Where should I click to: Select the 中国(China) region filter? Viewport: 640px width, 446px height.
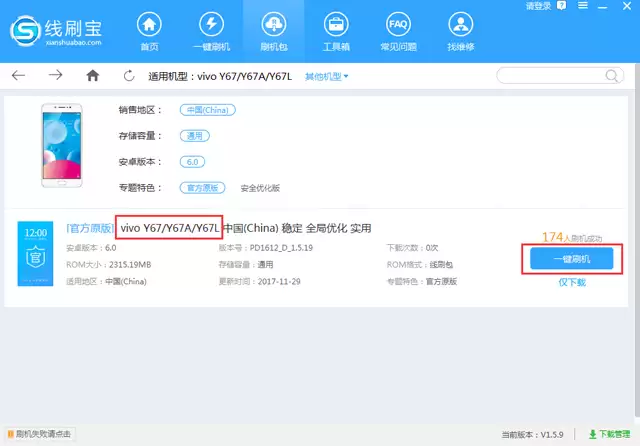point(208,110)
